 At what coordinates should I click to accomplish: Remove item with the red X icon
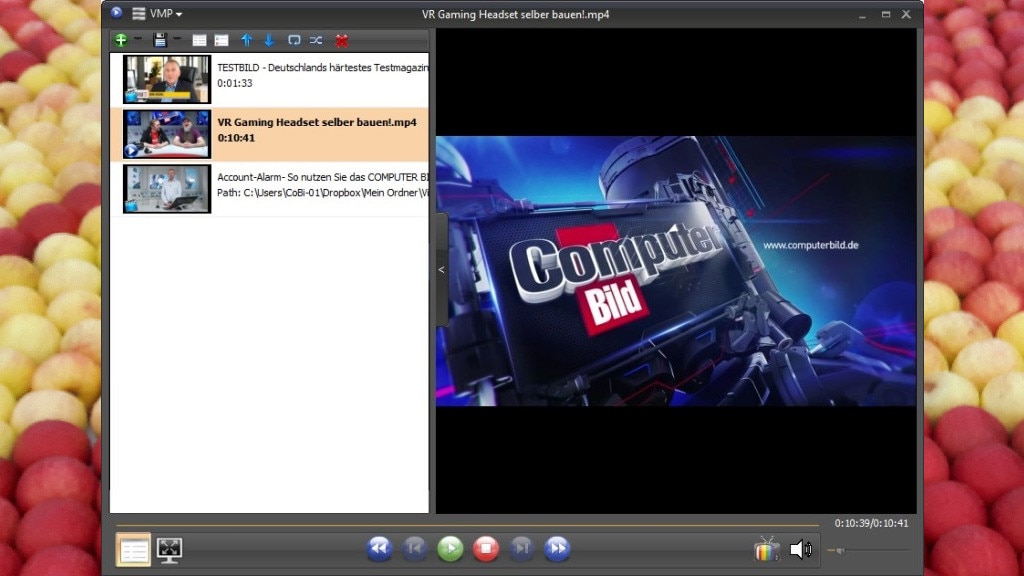click(x=342, y=40)
